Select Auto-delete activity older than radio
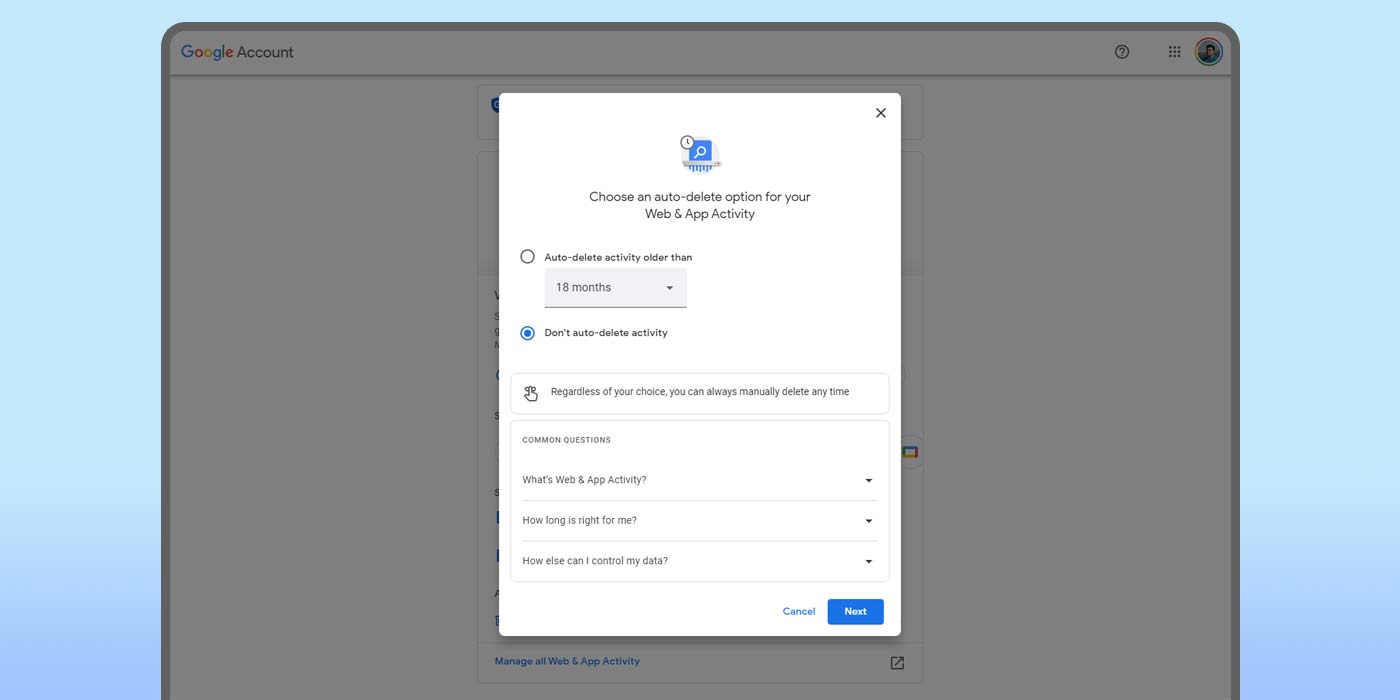The image size is (1400, 700). pos(528,257)
